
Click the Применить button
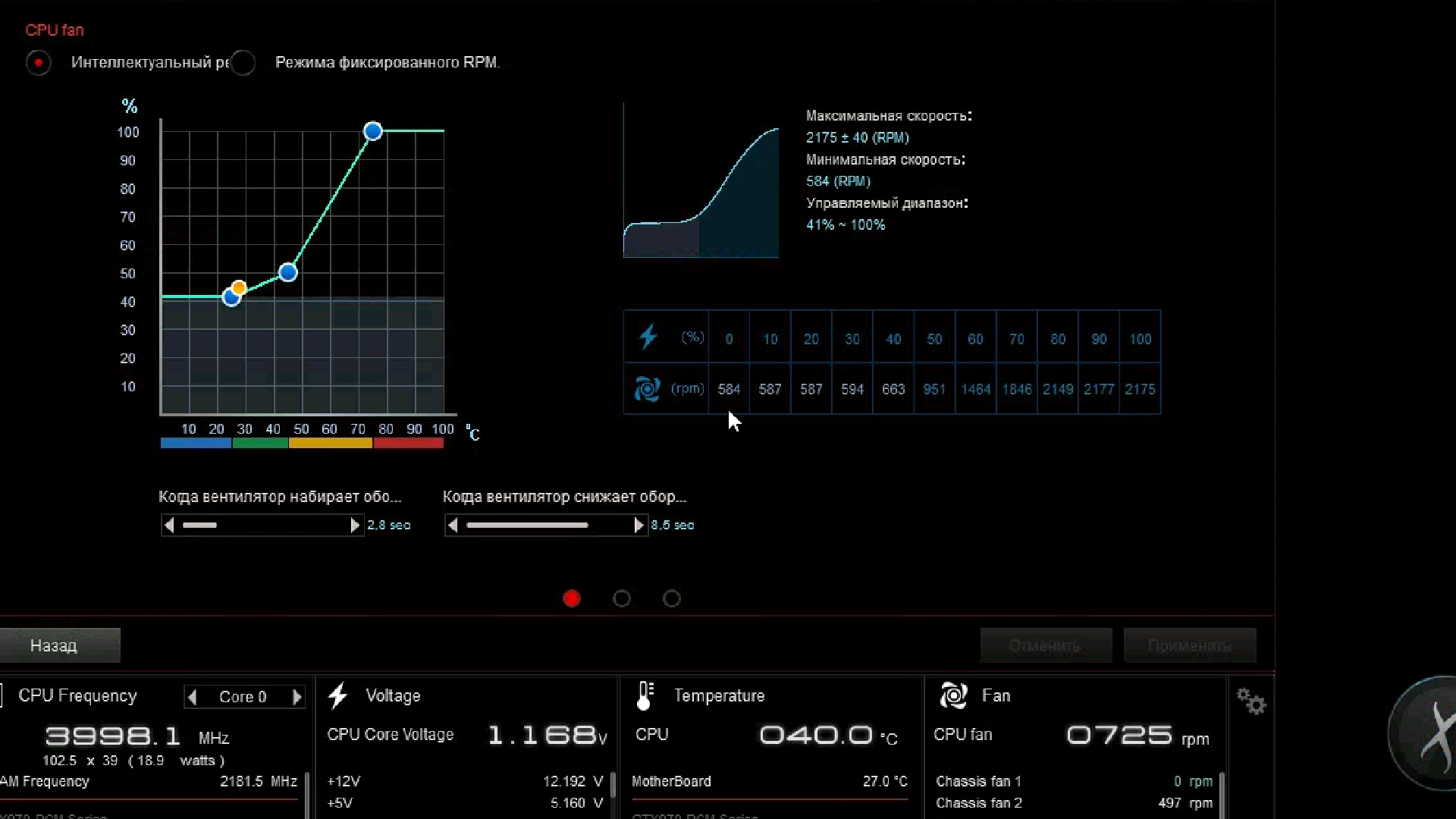[1189, 645]
